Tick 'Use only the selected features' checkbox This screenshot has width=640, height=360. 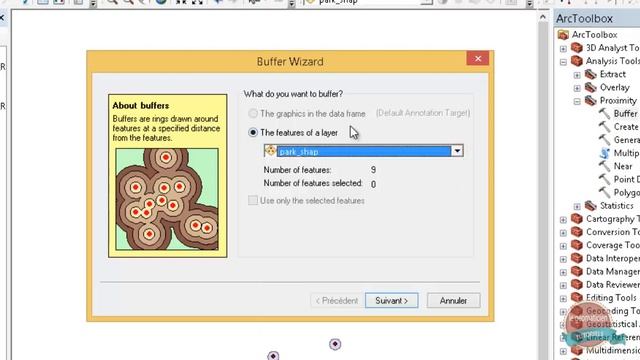click(253, 200)
